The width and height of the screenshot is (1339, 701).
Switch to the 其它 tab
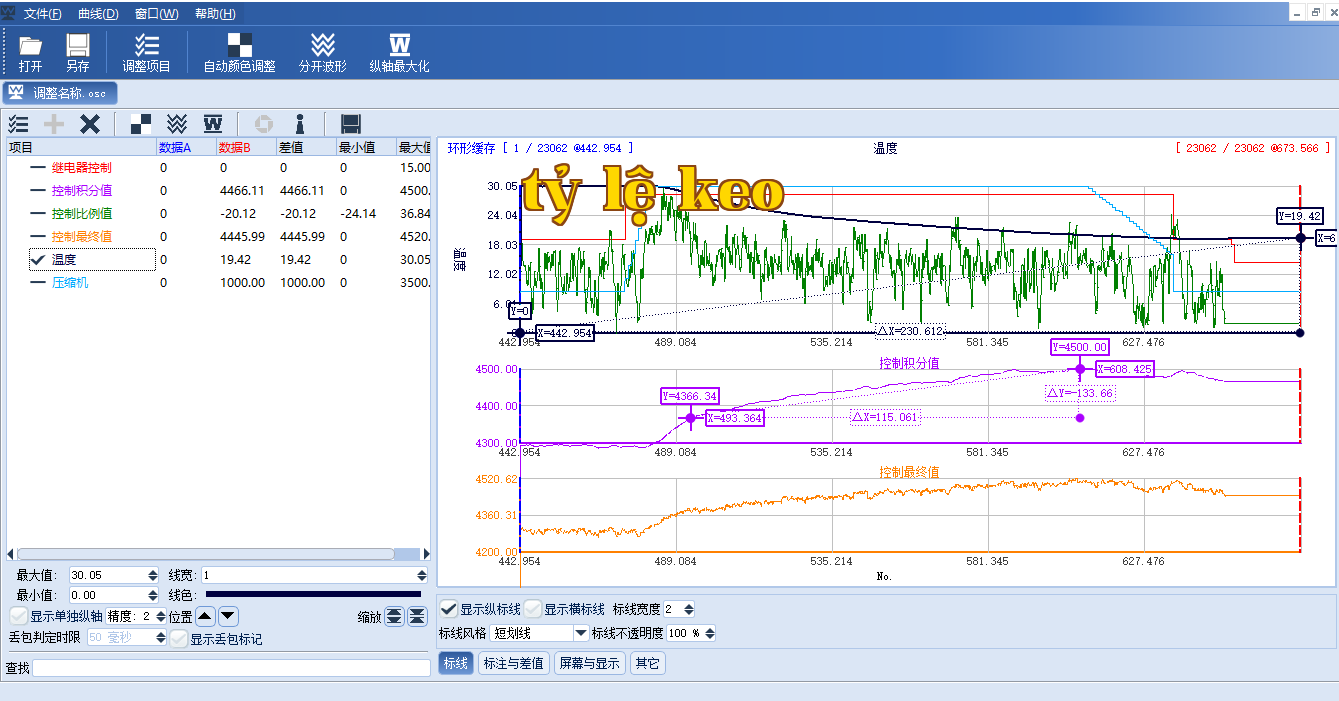point(647,663)
